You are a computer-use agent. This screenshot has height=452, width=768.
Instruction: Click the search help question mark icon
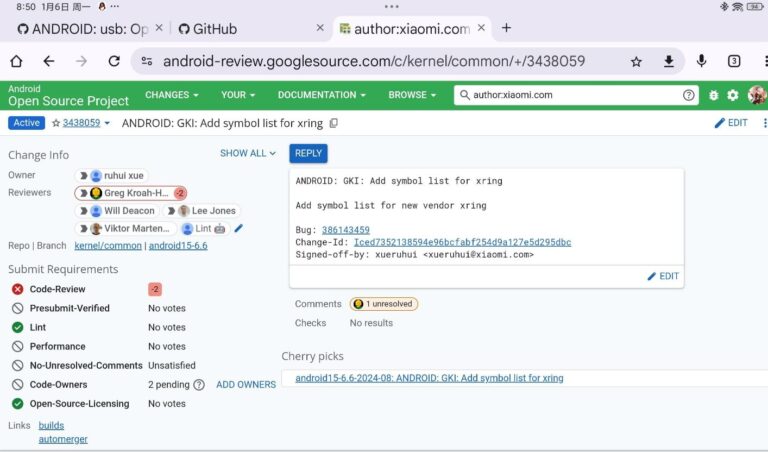tap(689, 95)
